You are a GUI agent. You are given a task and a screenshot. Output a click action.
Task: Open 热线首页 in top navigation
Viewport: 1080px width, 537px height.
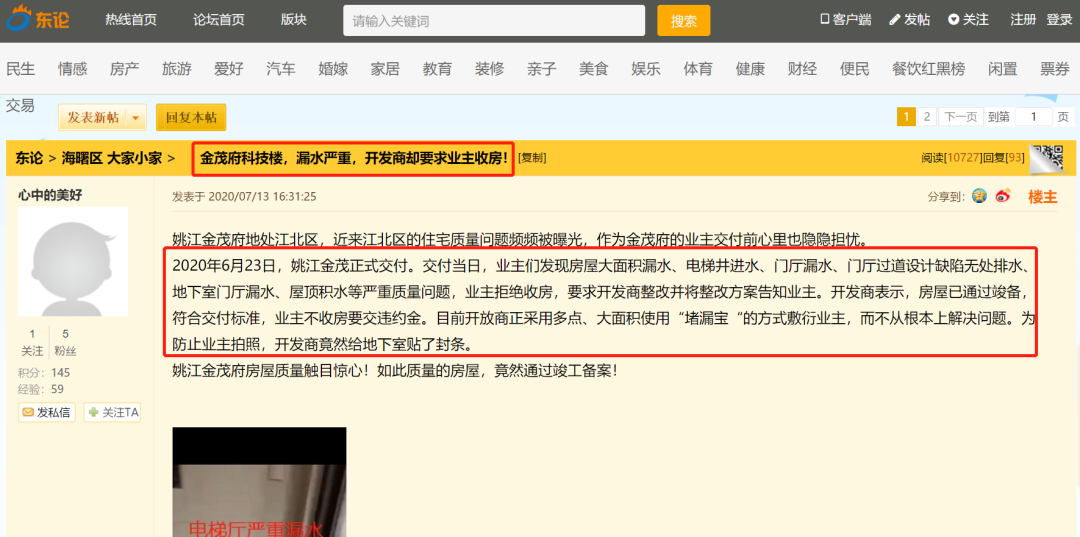(131, 19)
